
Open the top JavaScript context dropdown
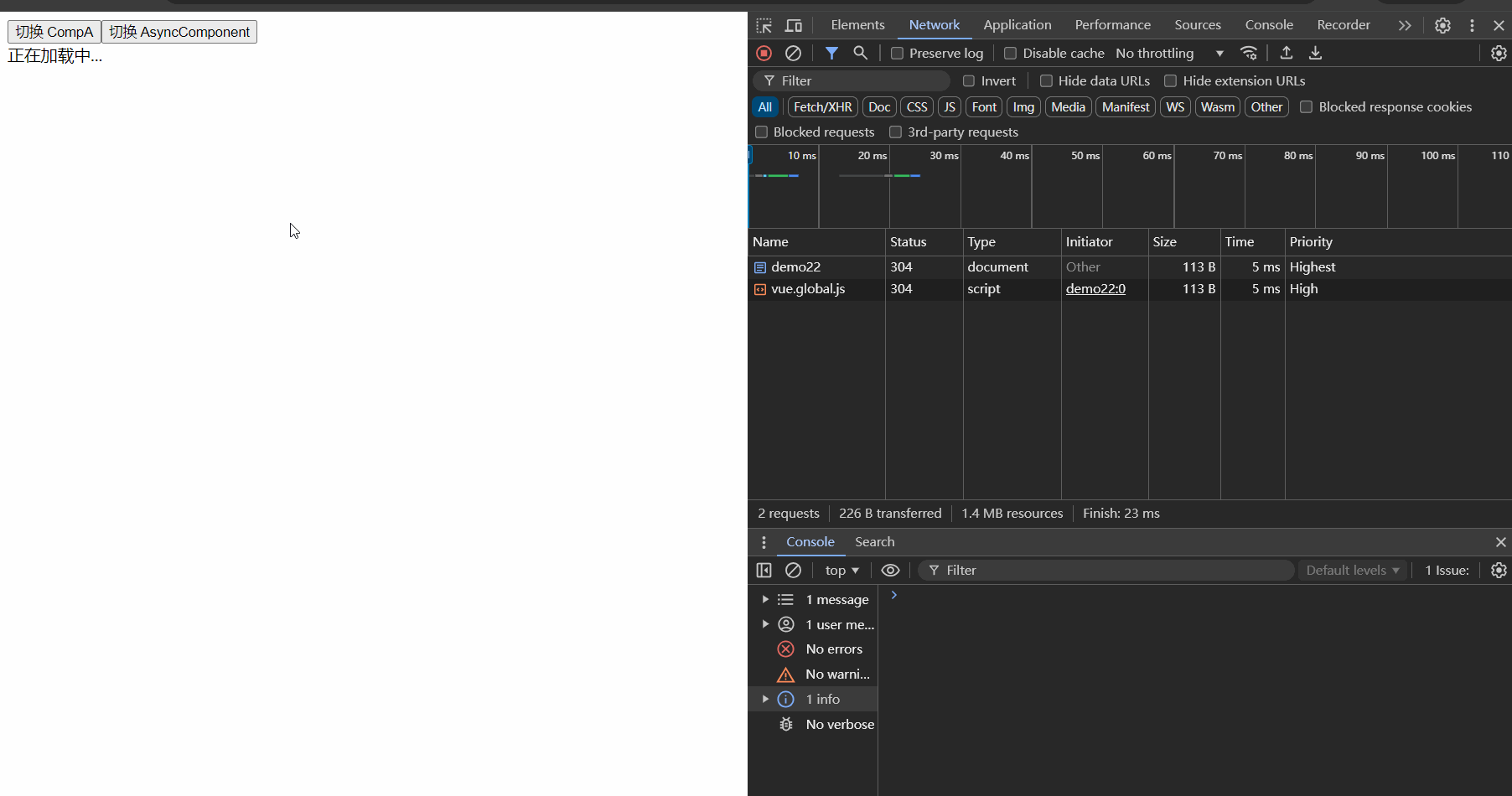841,570
